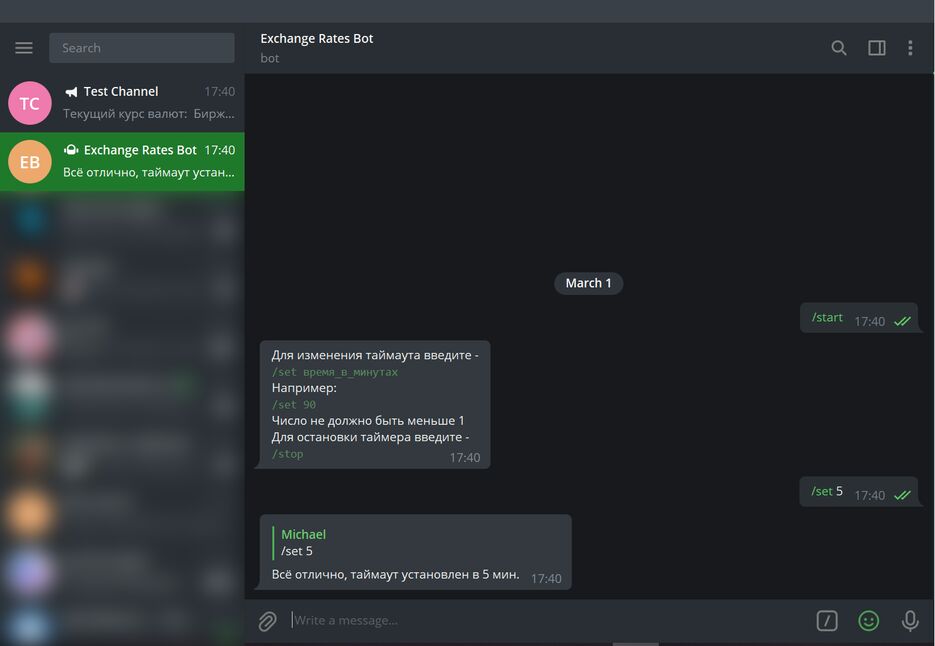Click the March 1 date badge
This screenshot has height=646, width=935.
pyautogui.click(x=588, y=283)
